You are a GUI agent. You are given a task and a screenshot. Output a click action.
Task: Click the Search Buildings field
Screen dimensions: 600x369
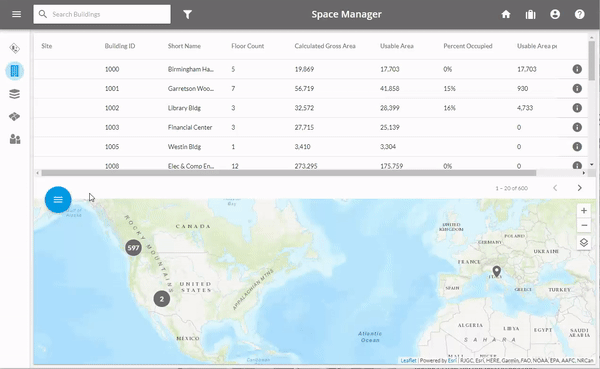click(102, 14)
